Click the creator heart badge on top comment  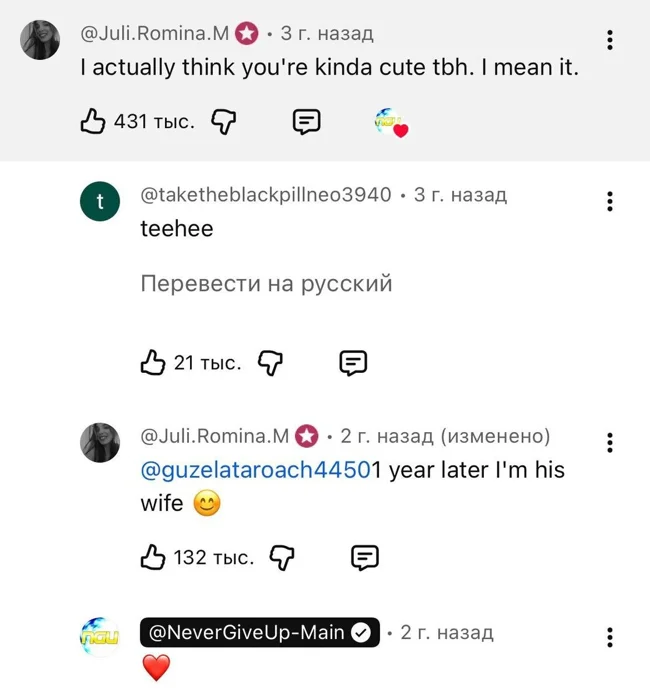[x=391, y=123]
